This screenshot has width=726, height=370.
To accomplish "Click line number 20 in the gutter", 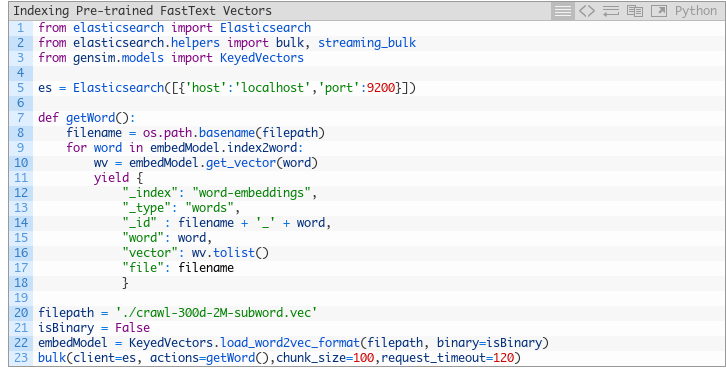I will [x=20, y=313].
